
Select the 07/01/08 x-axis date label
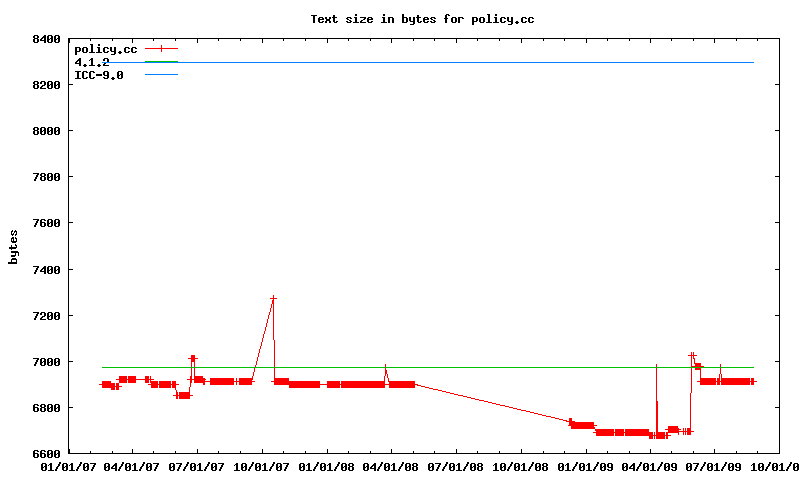(x=457, y=466)
